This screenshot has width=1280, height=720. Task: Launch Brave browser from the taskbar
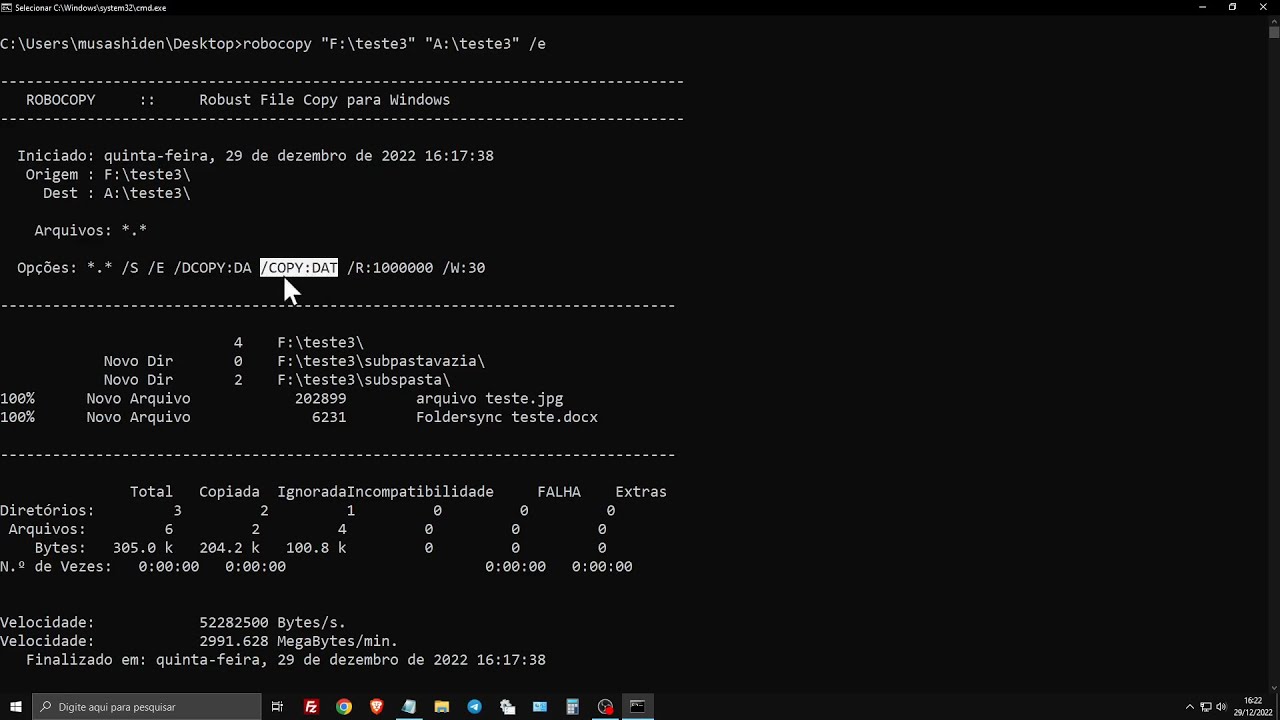tap(376, 707)
